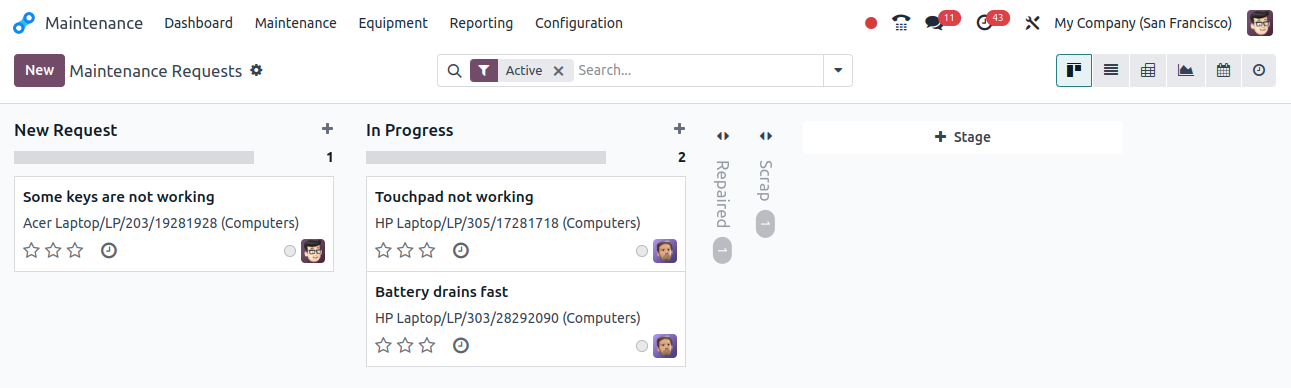Screen dimensions: 1291x388
Task: Quick add card in New Request column
Action: point(327,129)
